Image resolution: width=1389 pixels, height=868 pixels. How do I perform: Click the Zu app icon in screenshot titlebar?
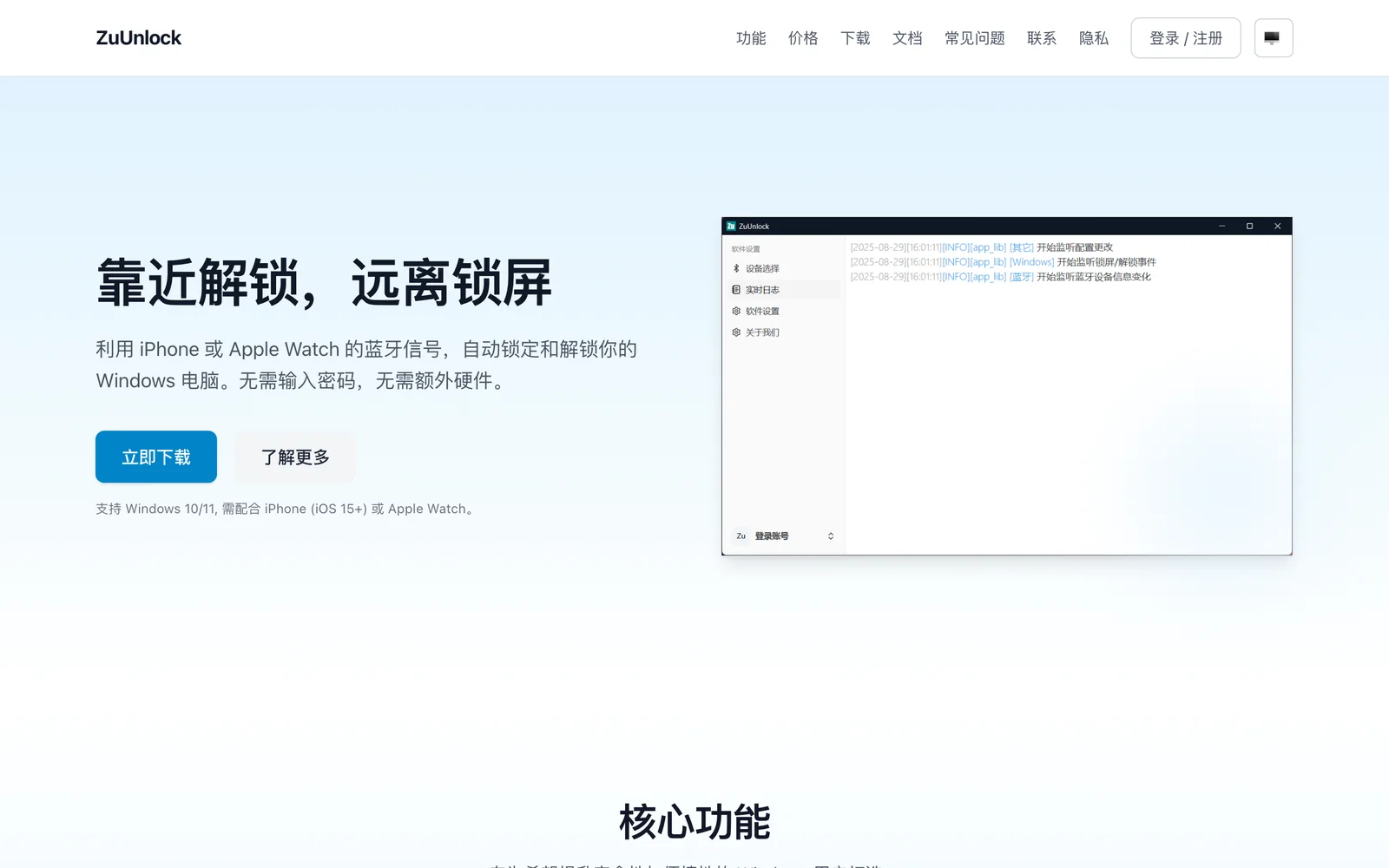coord(731,227)
